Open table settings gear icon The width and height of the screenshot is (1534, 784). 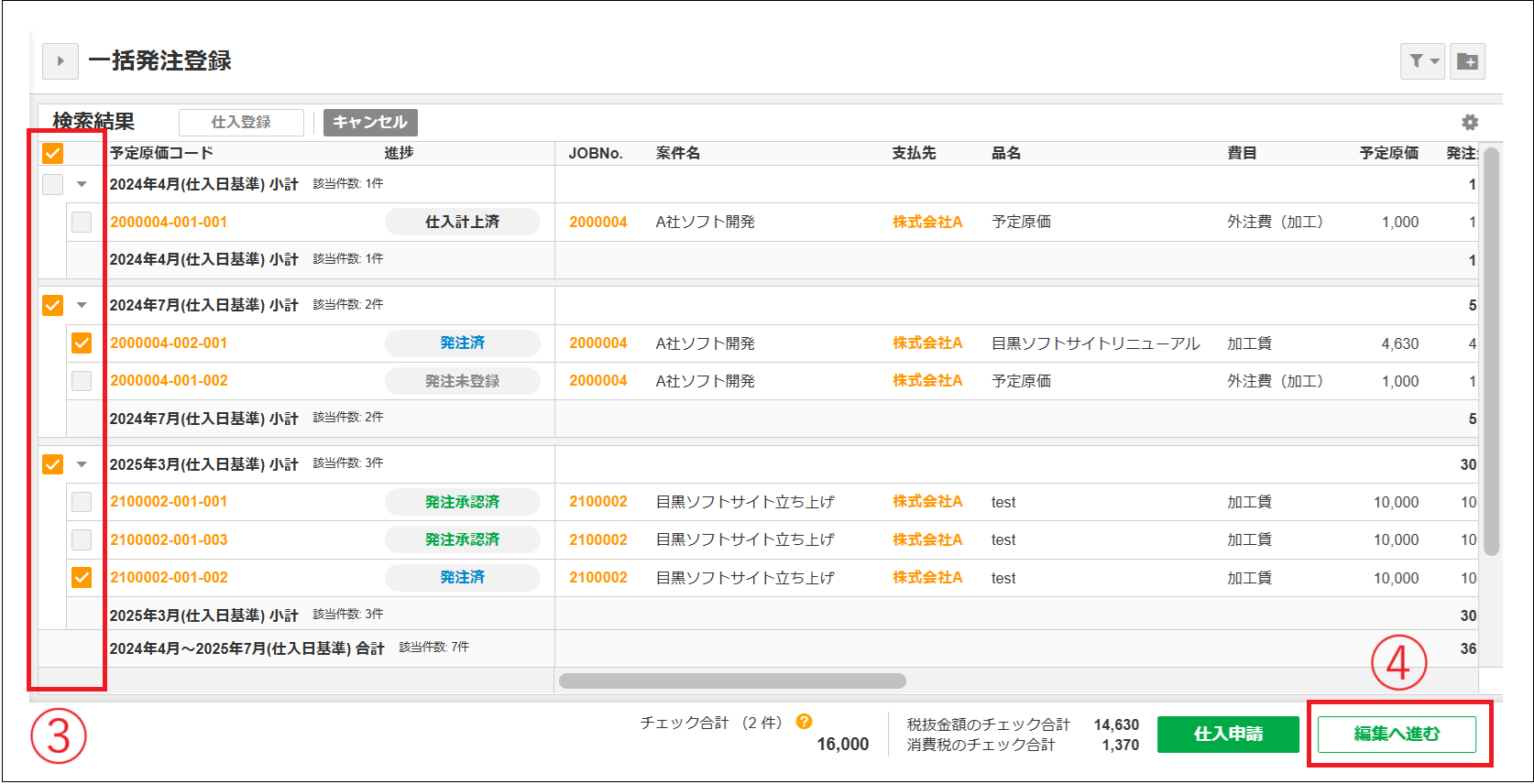[1470, 123]
